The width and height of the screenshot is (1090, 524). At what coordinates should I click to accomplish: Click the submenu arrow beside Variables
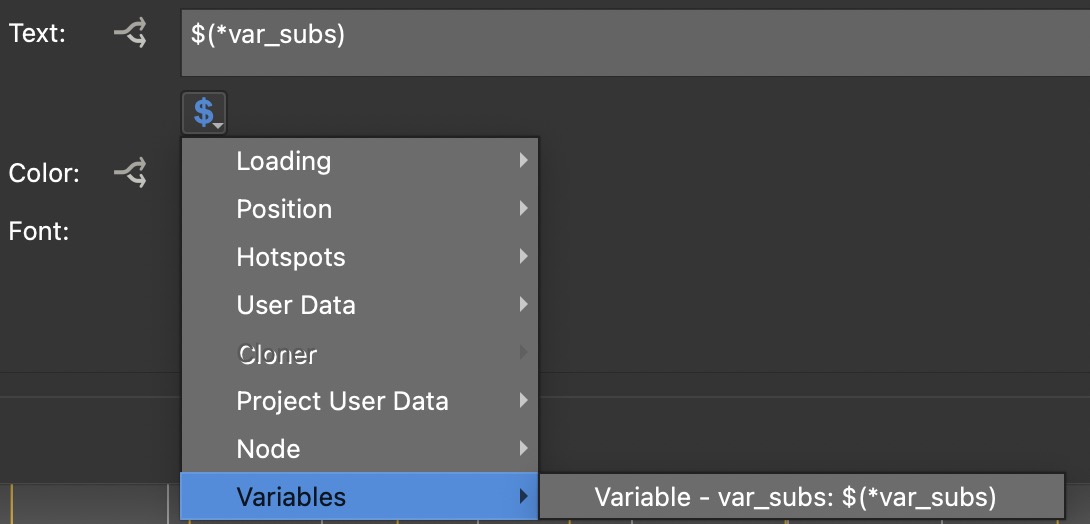point(523,497)
